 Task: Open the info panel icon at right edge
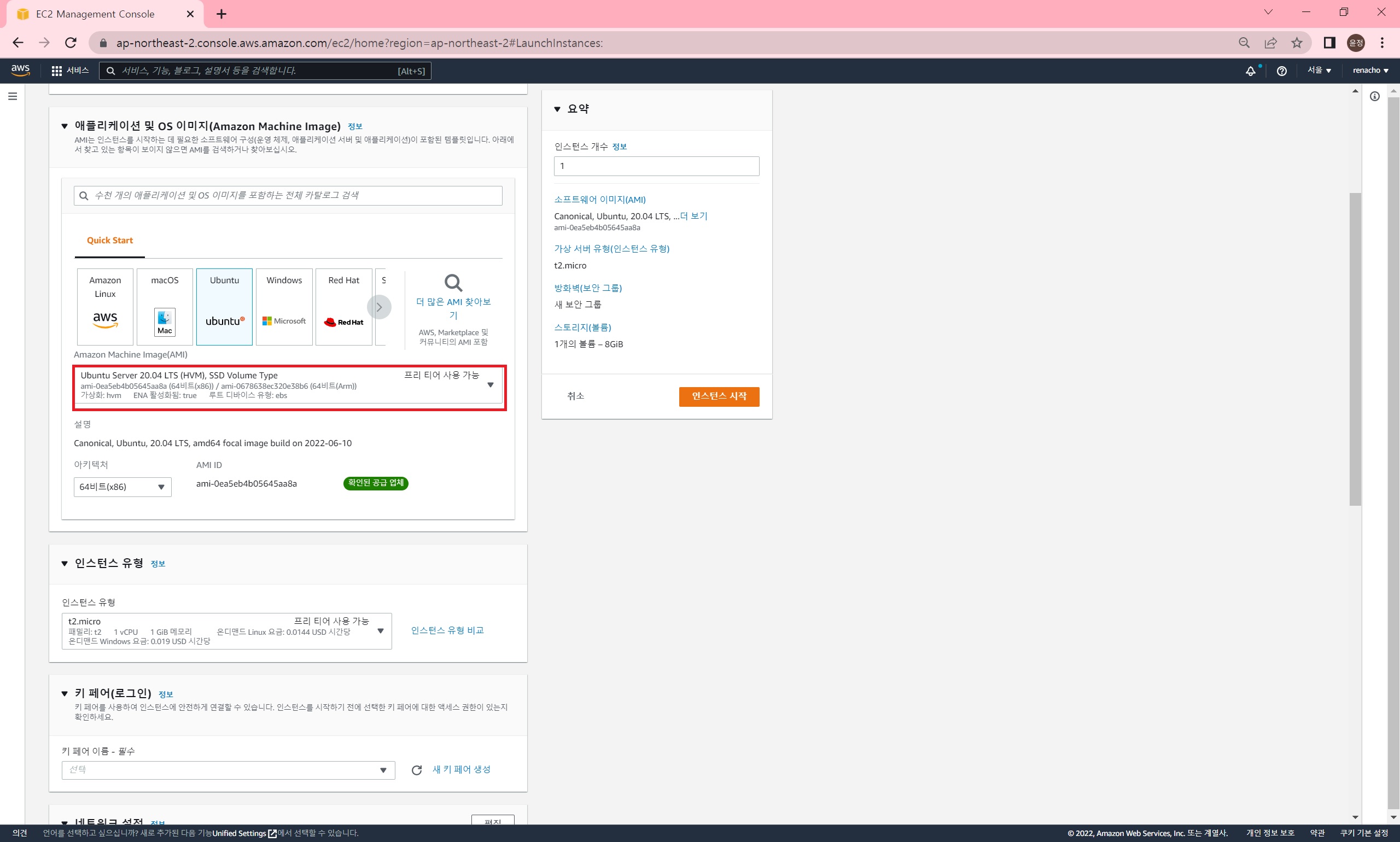[x=1374, y=96]
